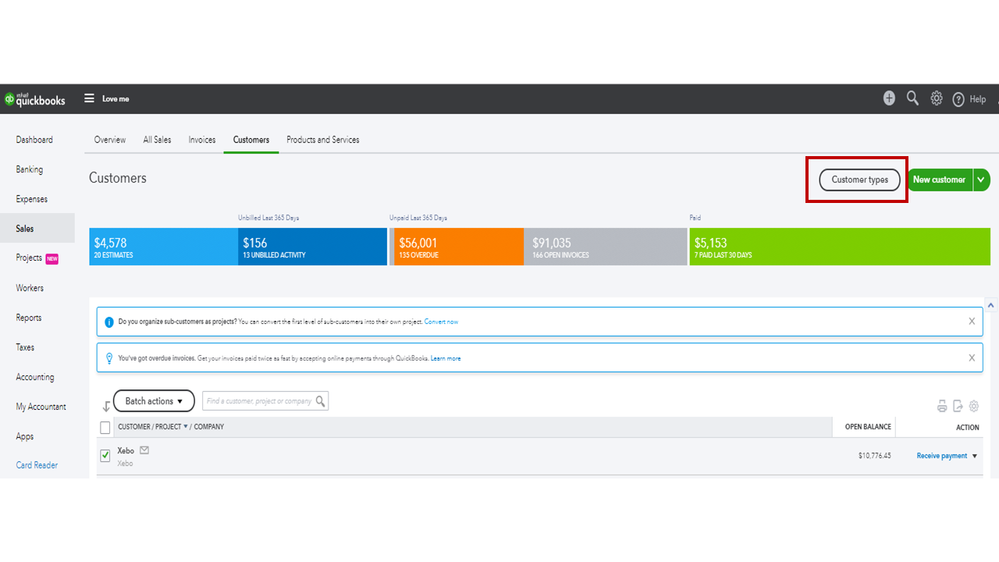Open Apps in sidebar
999x562 pixels.
[x=25, y=436]
